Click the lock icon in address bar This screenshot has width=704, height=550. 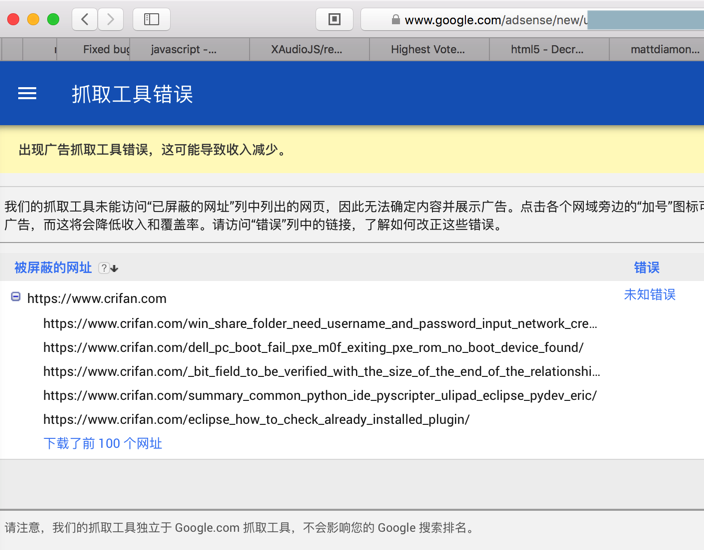pyautogui.click(x=396, y=19)
